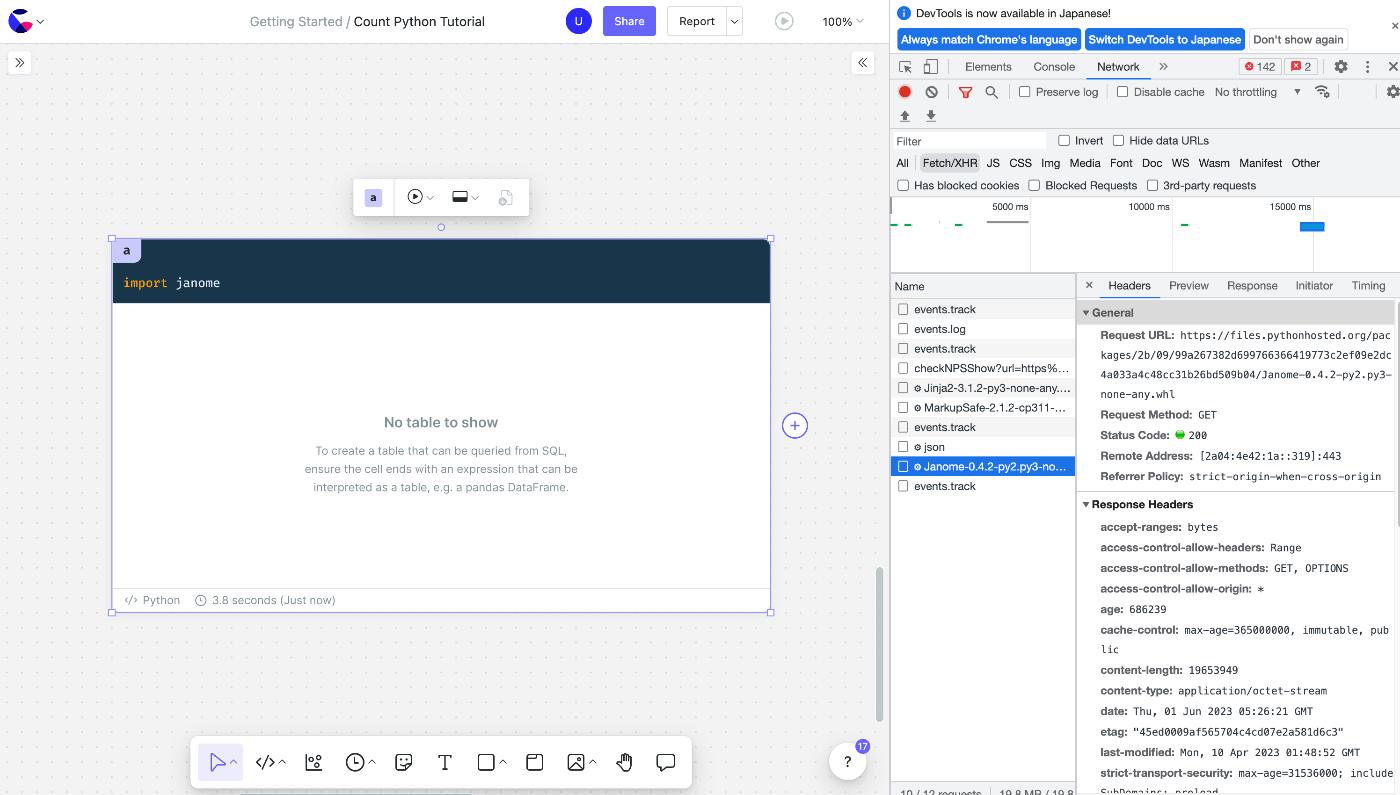
Task: Click the cell name 'a' toolbar icon
Action: (373, 198)
